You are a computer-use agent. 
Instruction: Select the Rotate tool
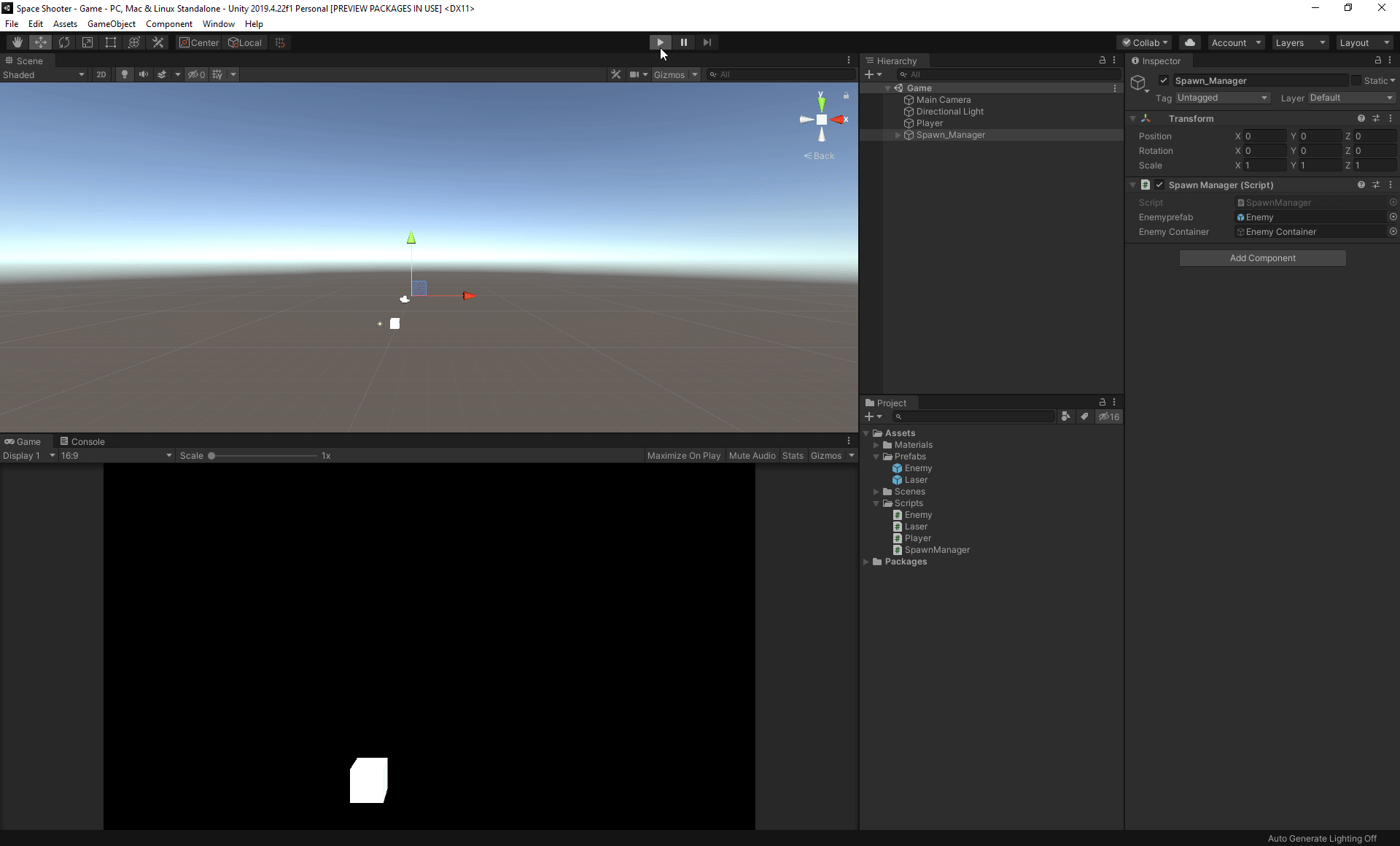(64, 42)
